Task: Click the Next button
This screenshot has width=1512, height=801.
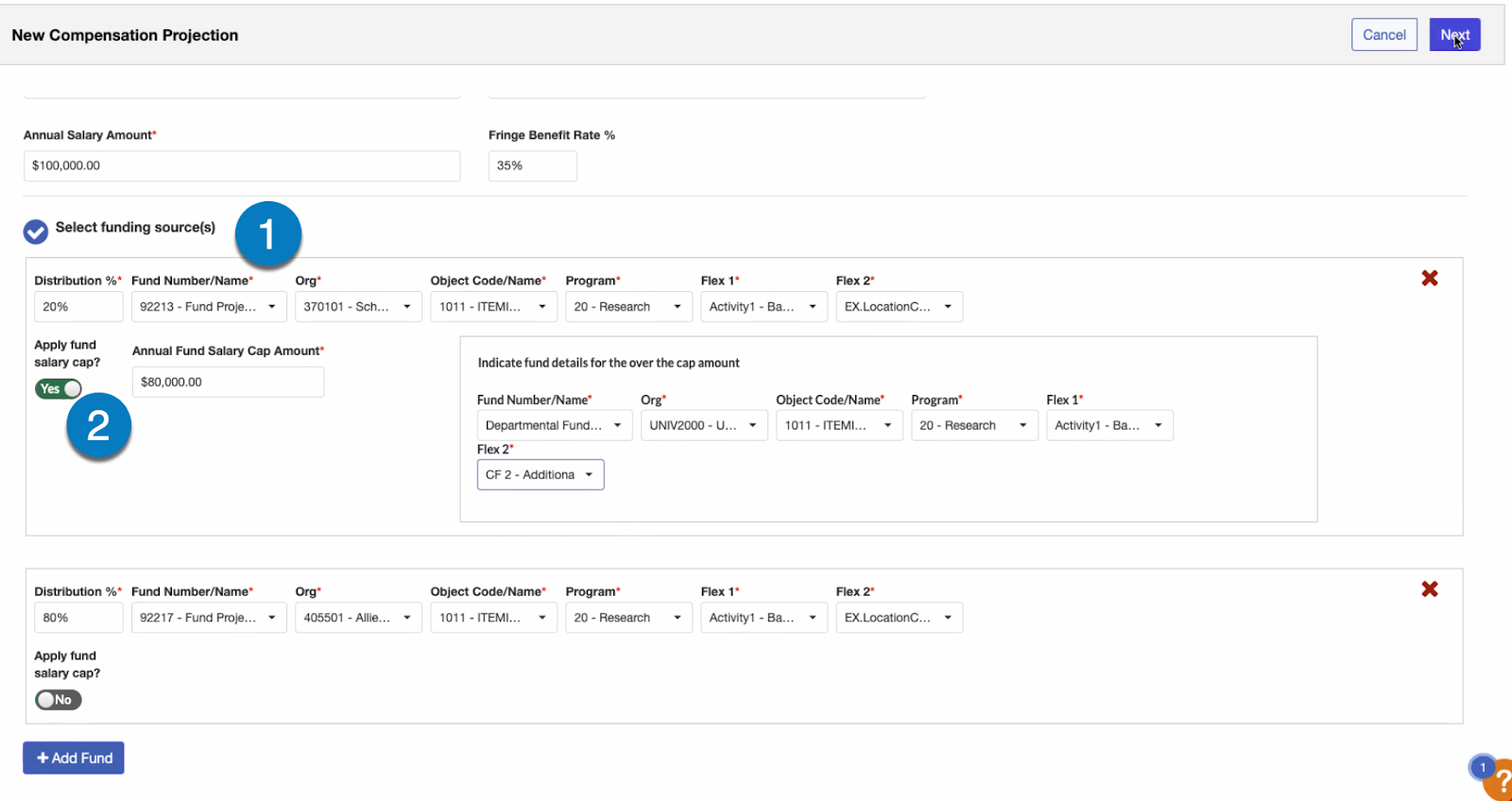Action: [x=1453, y=35]
